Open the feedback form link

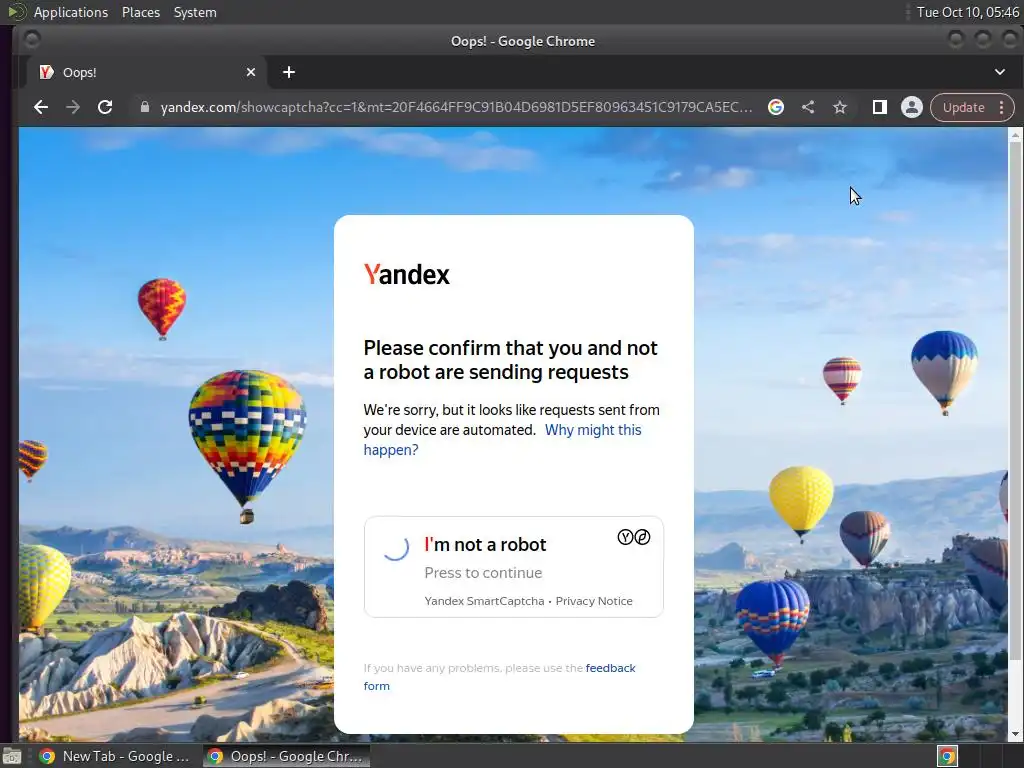[x=500, y=677]
